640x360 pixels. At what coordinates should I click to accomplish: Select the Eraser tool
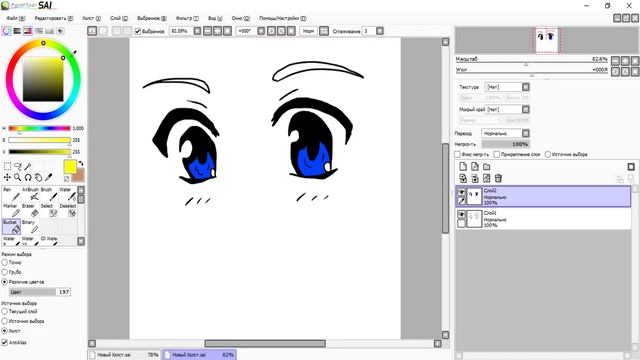click(30, 211)
